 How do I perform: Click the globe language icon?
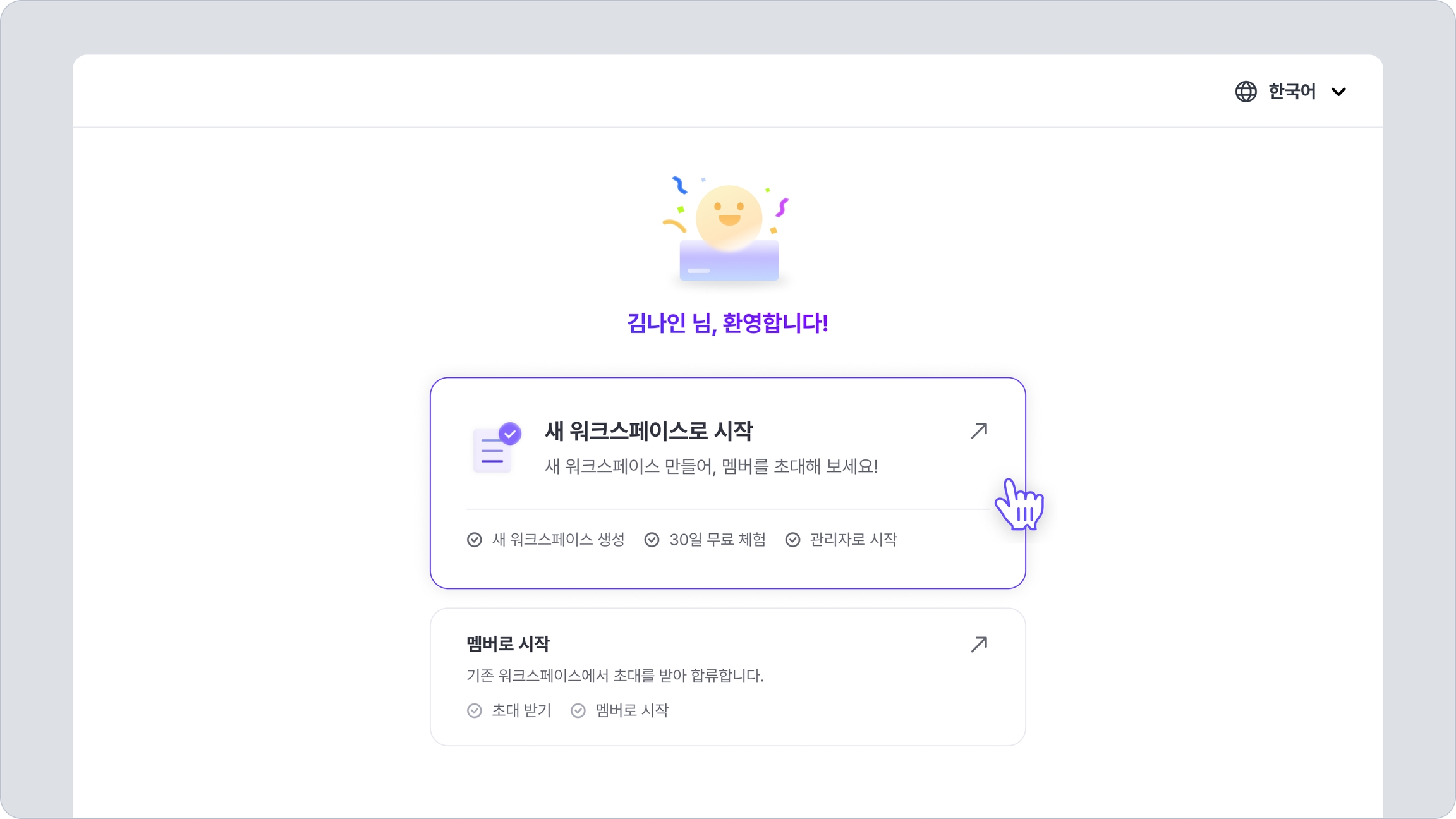click(x=1246, y=92)
